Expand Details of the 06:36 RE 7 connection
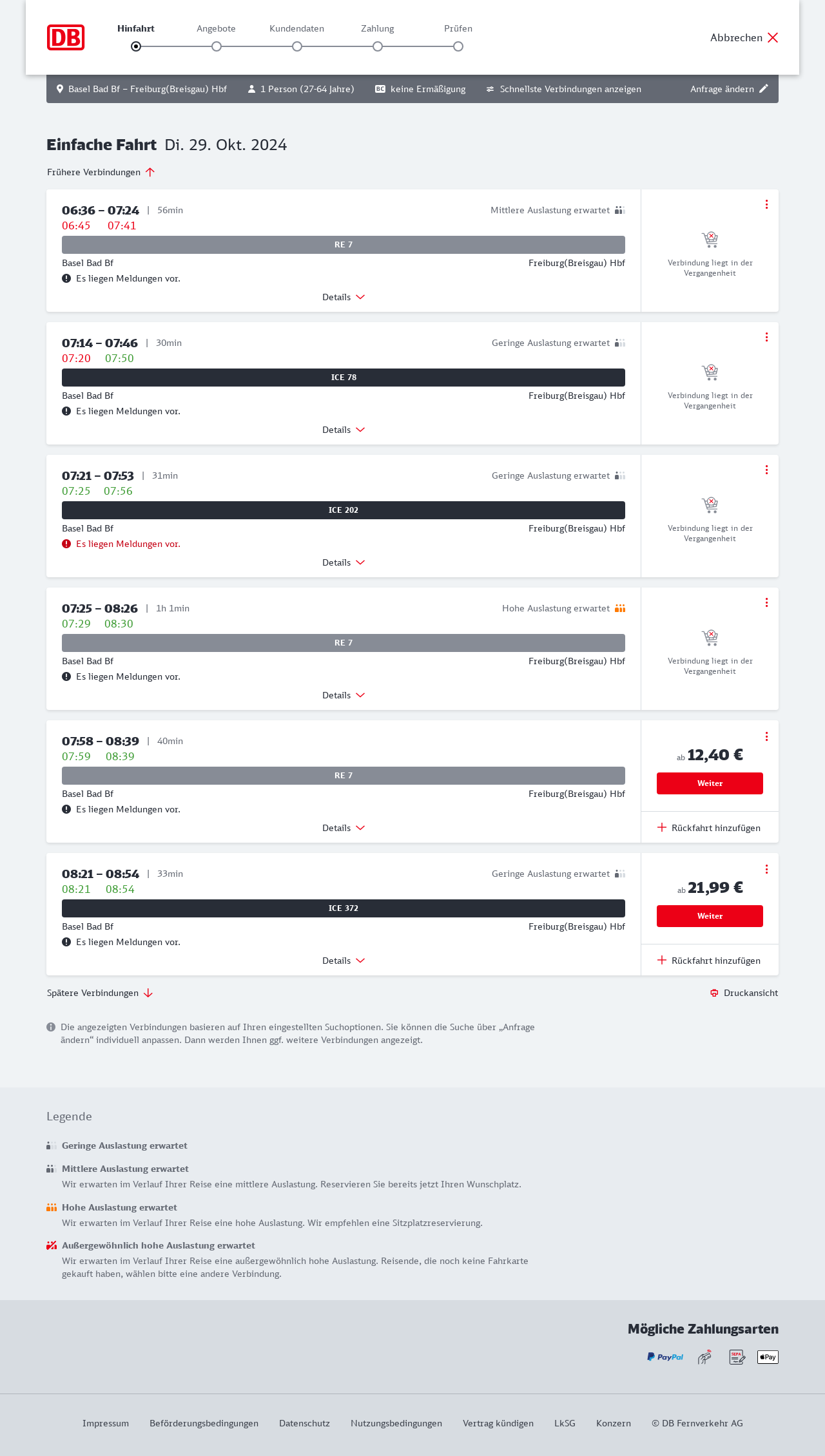 pos(344,297)
